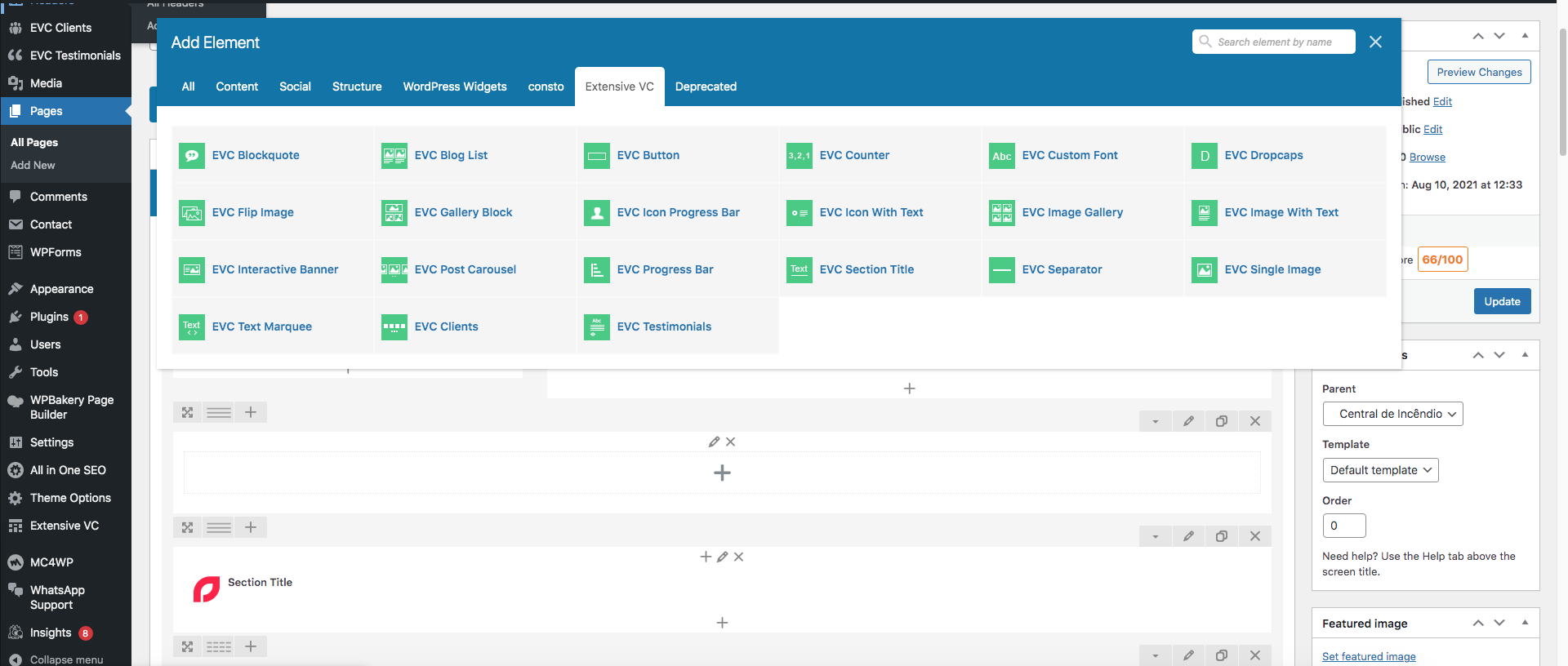Screen dimensions: 1568x666
Task: Switch to the All elements tab
Action: [x=188, y=87]
